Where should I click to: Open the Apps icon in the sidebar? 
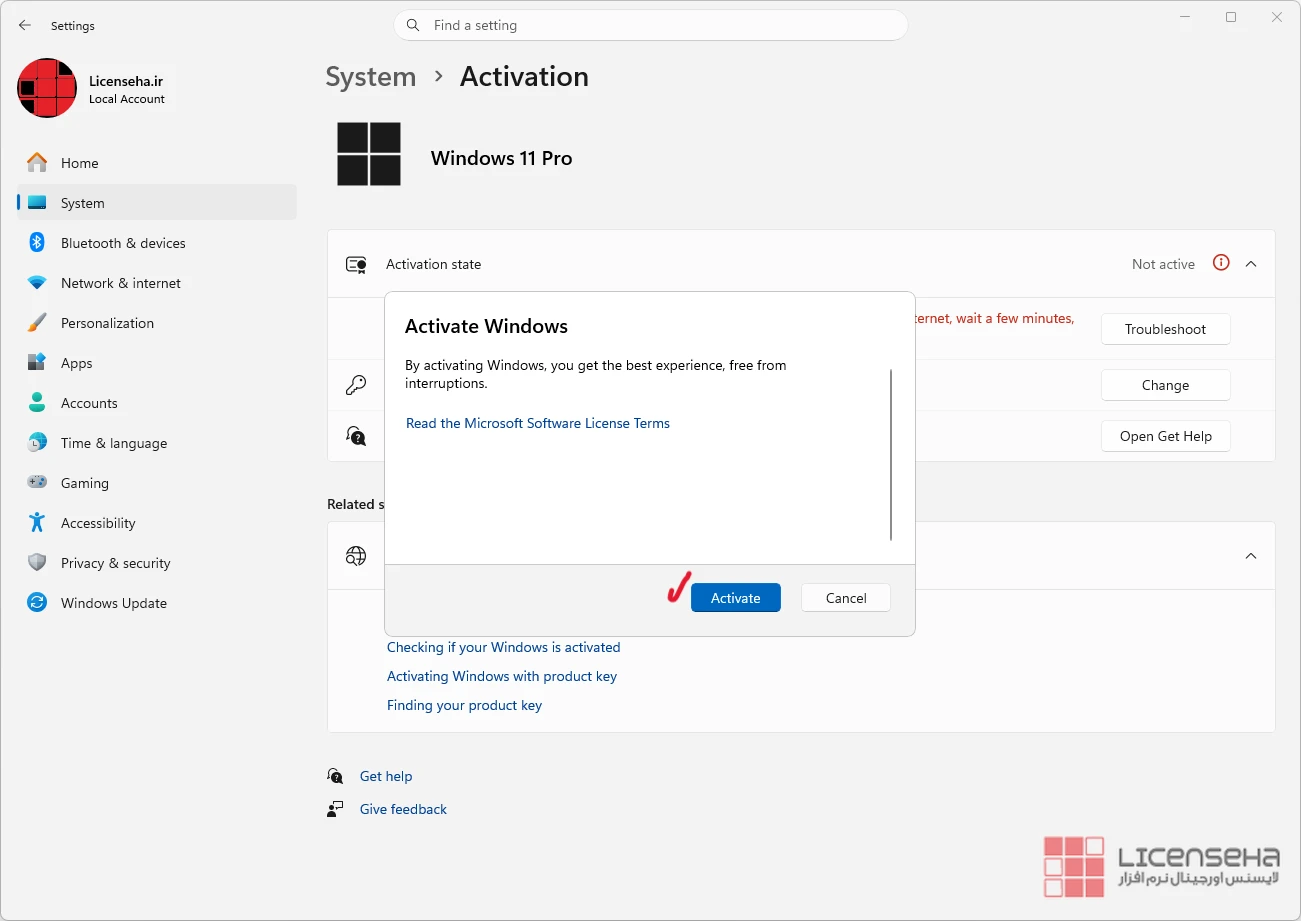click(x=37, y=363)
